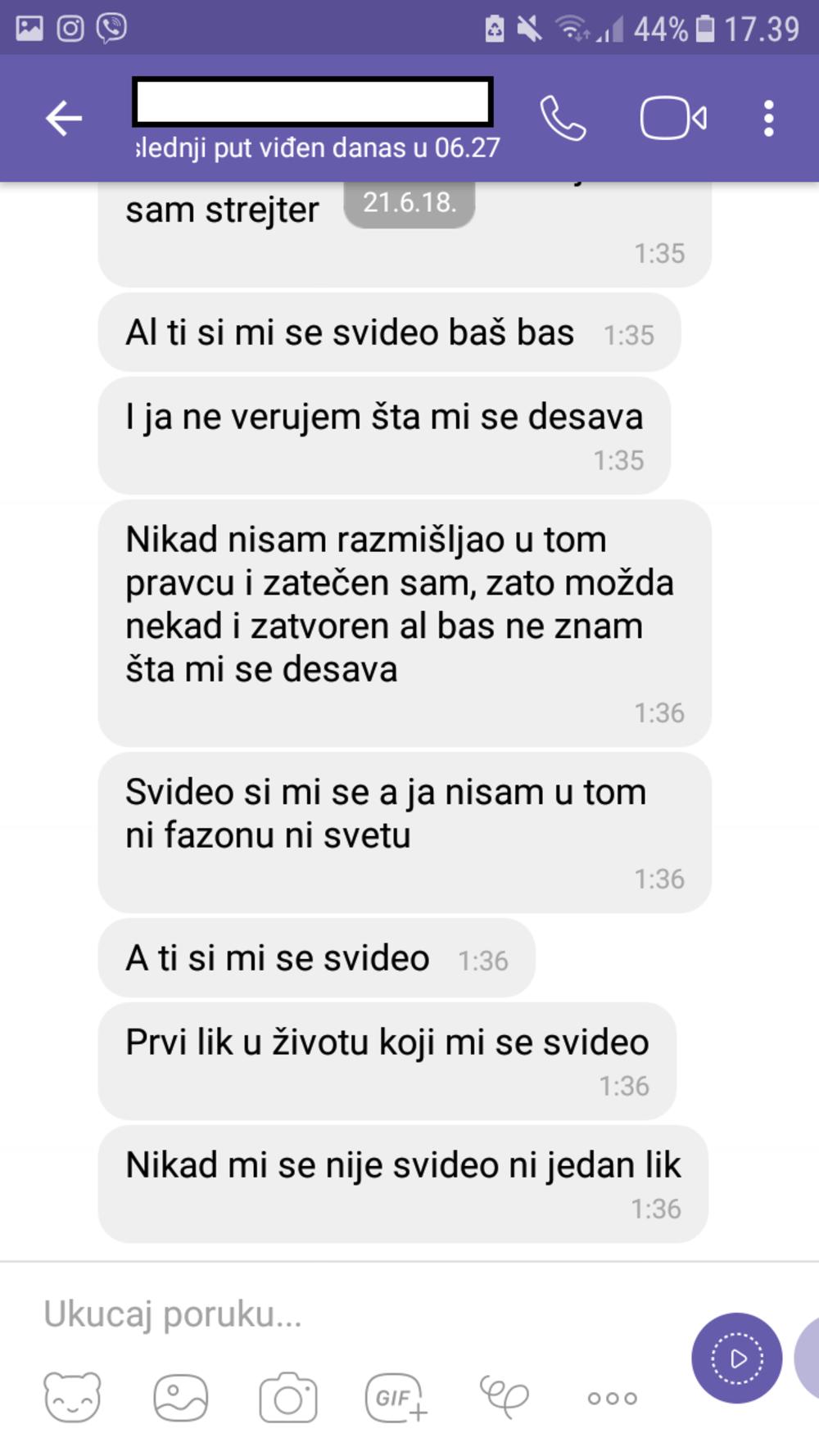Open the sticker bear icon
Viewport: 819px width, 1456px height.
tap(72, 1397)
